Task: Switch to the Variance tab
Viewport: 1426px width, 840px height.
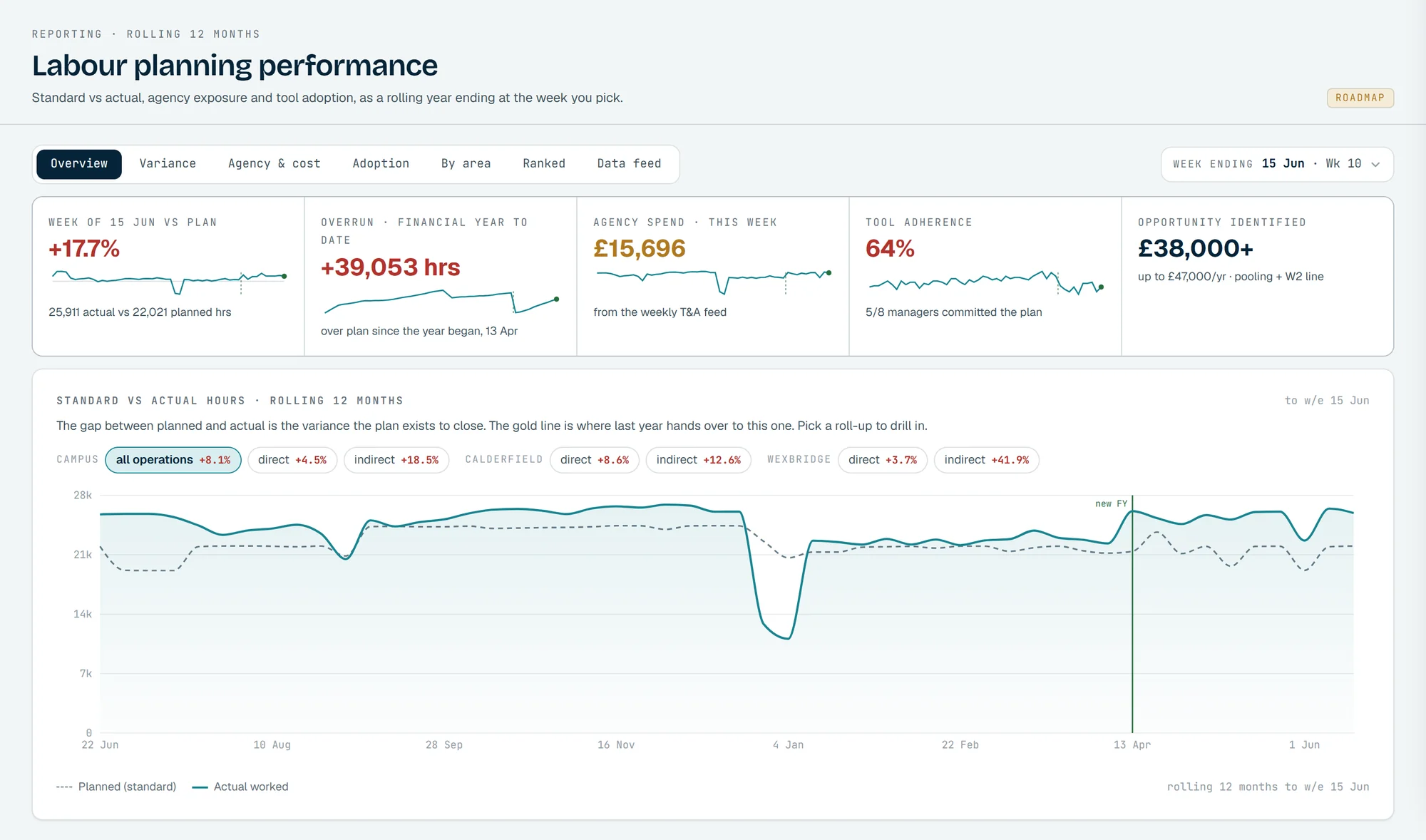Action: tap(168, 164)
